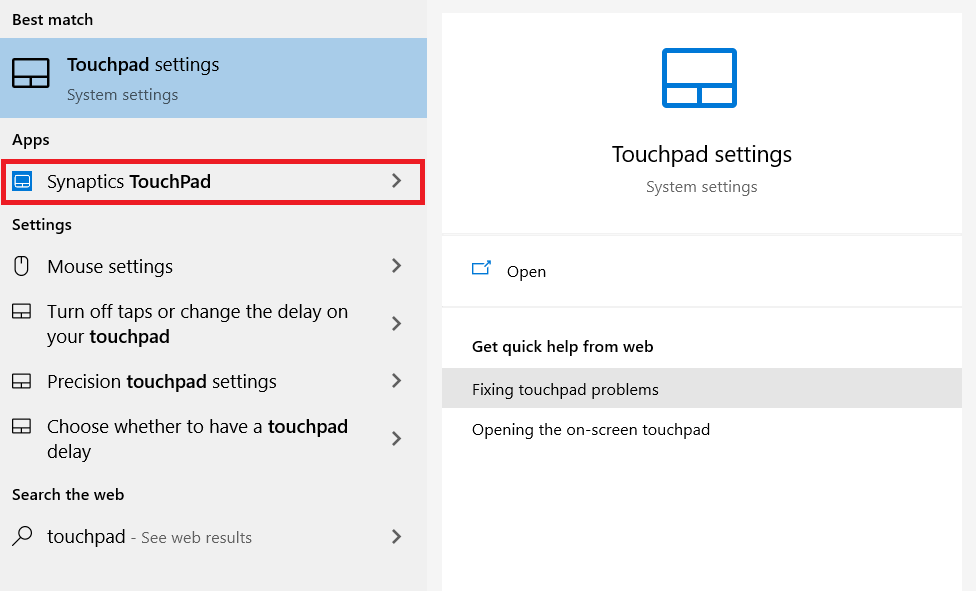Expand the Mouse settings chevron
This screenshot has width=976, height=591.
(x=398, y=266)
